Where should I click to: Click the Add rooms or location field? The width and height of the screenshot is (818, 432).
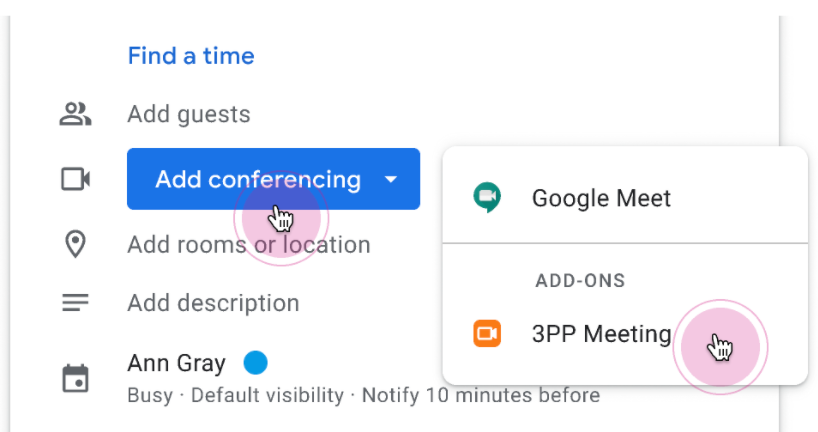(x=249, y=245)
